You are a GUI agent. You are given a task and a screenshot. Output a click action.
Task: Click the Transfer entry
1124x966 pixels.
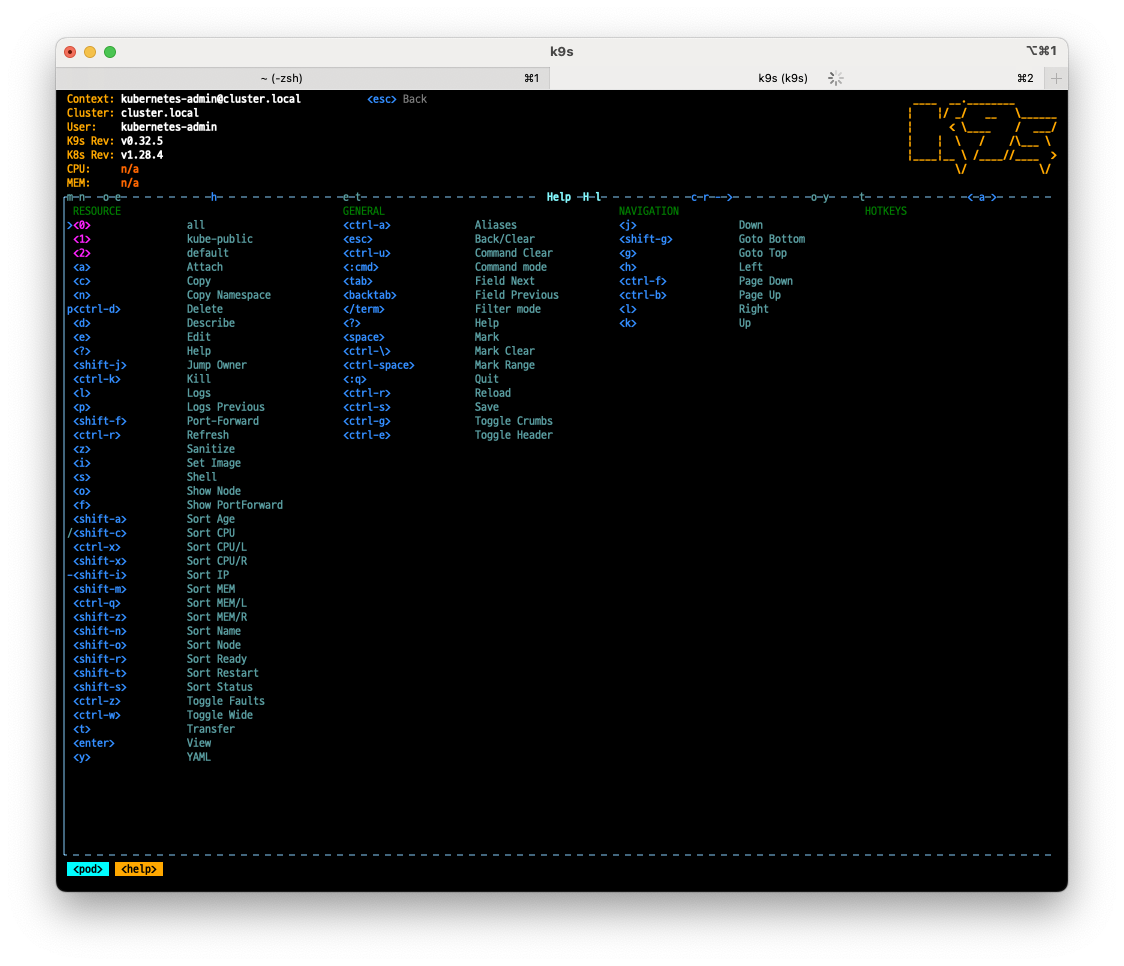pyautogui.click(x=211, y=729)
